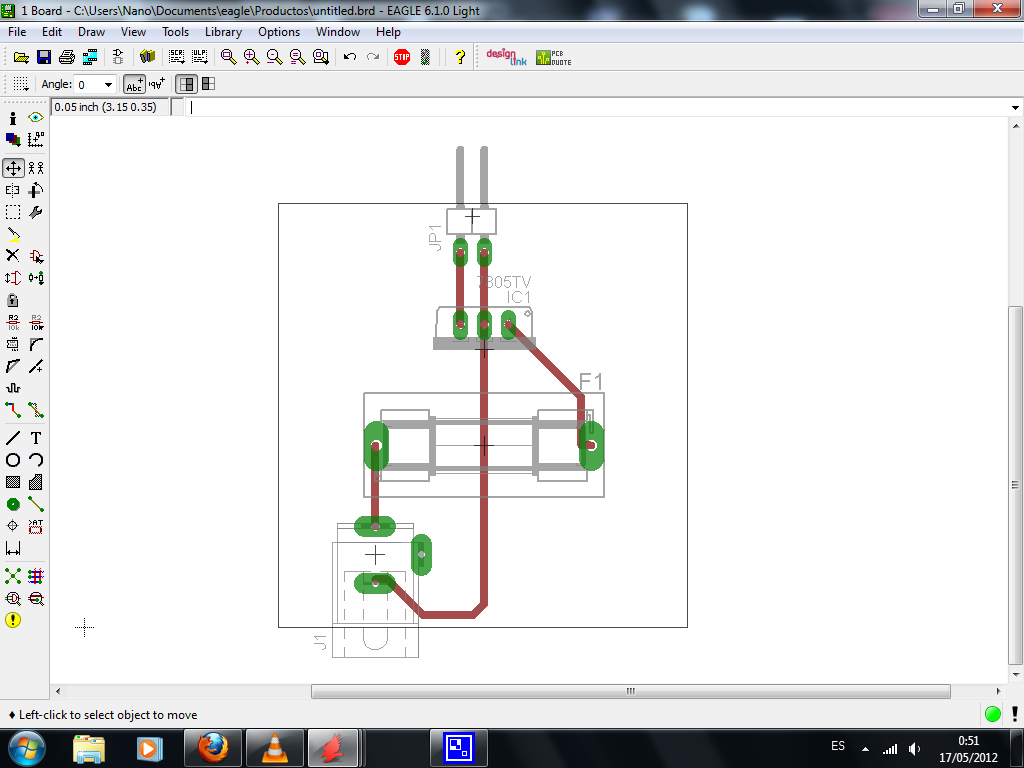Run the ERC check

pyautogui.click(x=13, y=598)
